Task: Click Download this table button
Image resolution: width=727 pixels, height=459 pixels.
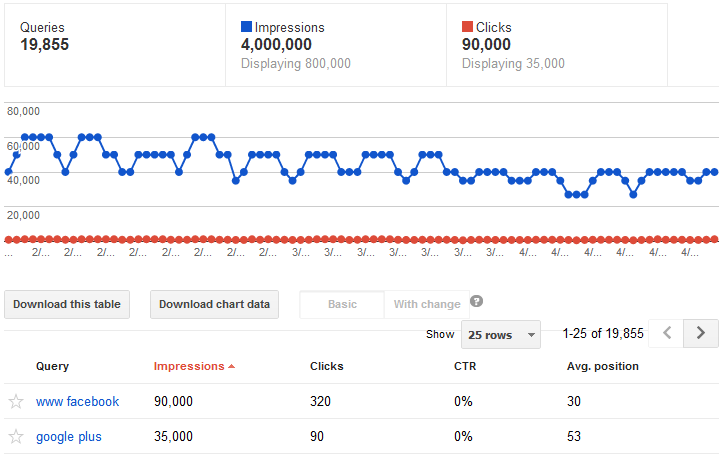Action: pos(67,304)
